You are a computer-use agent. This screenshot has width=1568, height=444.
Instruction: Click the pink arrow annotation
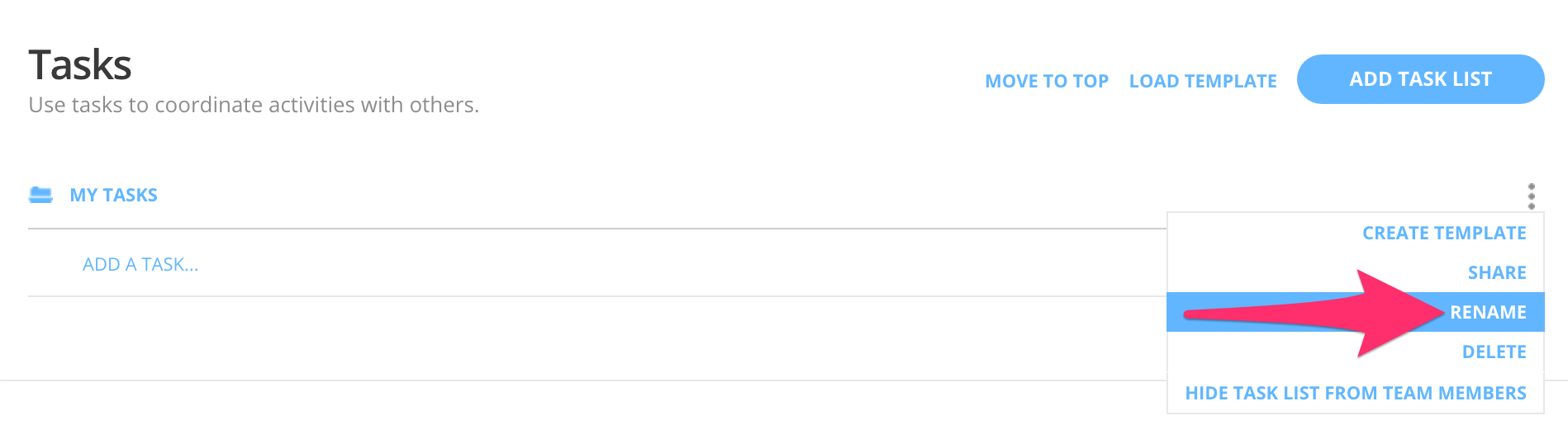click(1315, 314)
